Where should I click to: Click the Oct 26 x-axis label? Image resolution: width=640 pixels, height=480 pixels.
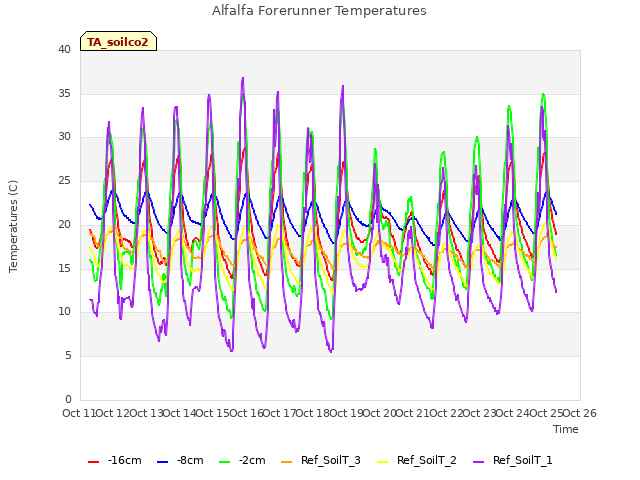pyautogui.click(x=580, y=413)
